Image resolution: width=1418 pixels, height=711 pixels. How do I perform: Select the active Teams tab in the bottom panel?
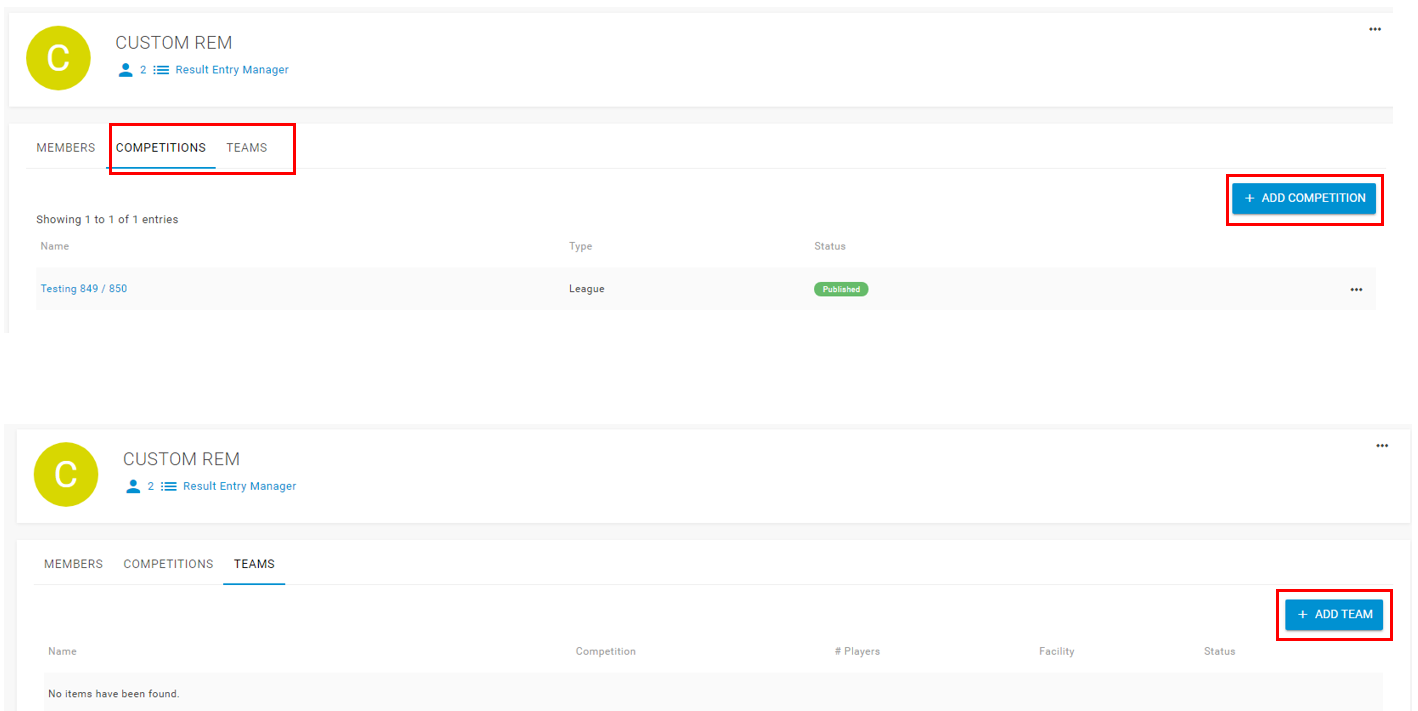(x=254, y=564)
